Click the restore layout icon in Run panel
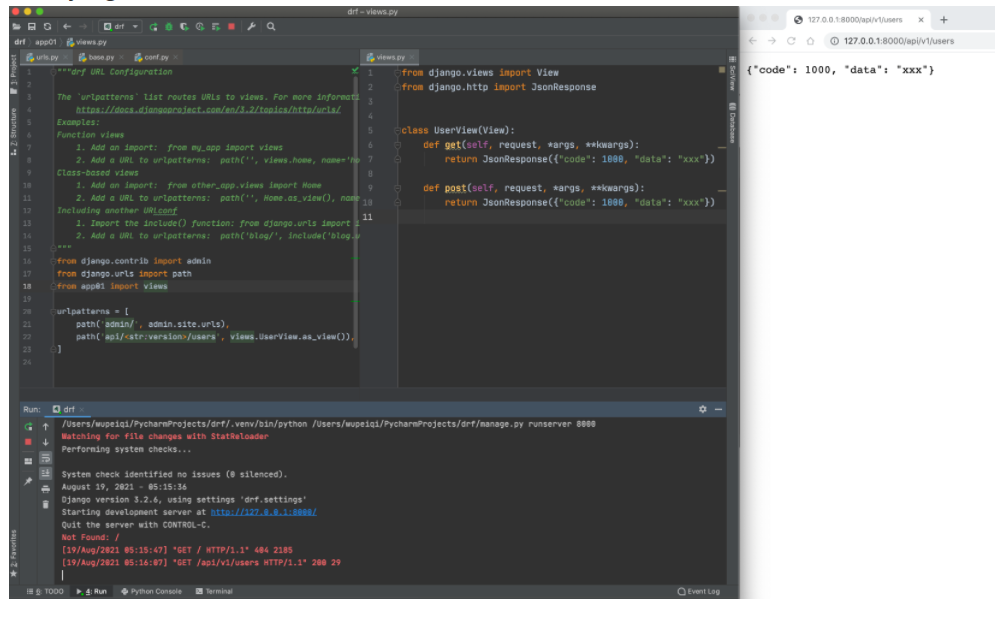 [28, 462]
